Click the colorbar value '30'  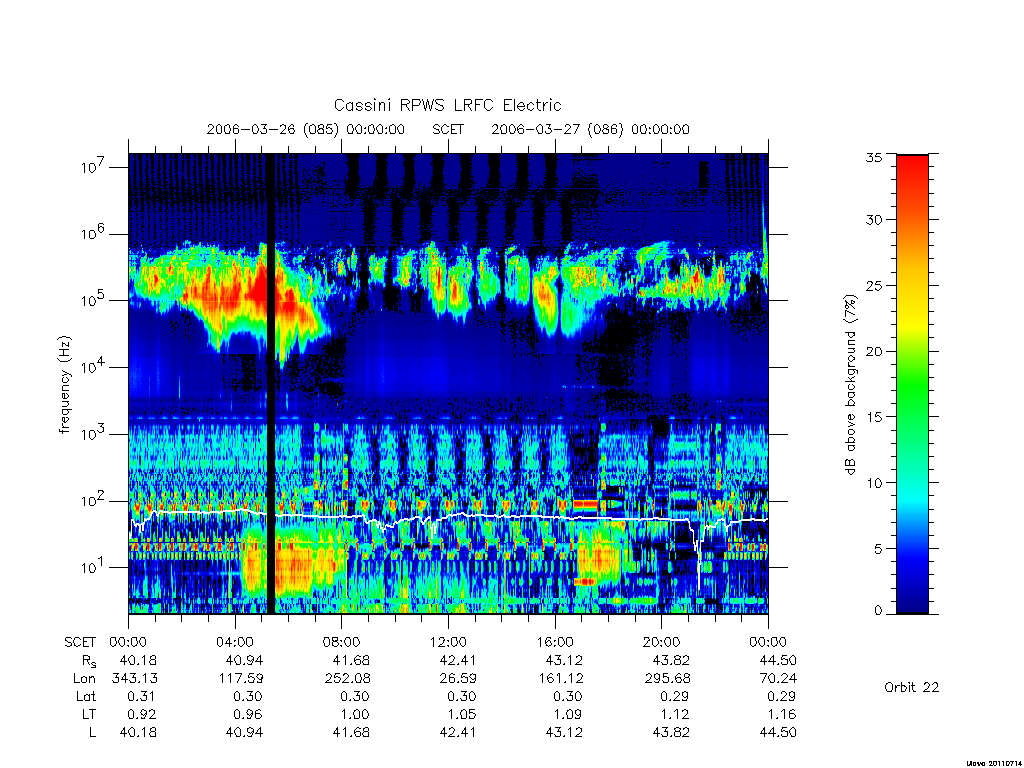tap(873, 219)
